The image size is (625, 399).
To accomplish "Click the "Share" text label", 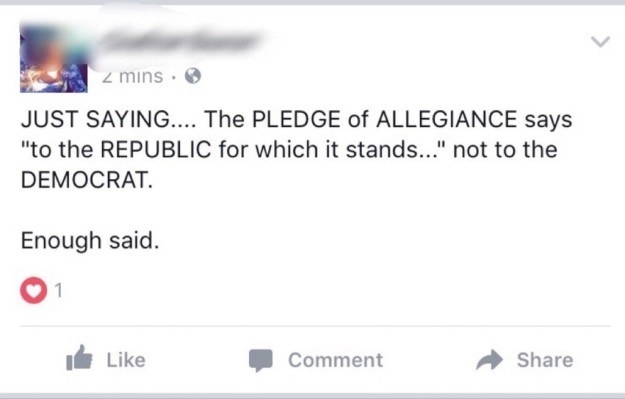I will point(545,360).
